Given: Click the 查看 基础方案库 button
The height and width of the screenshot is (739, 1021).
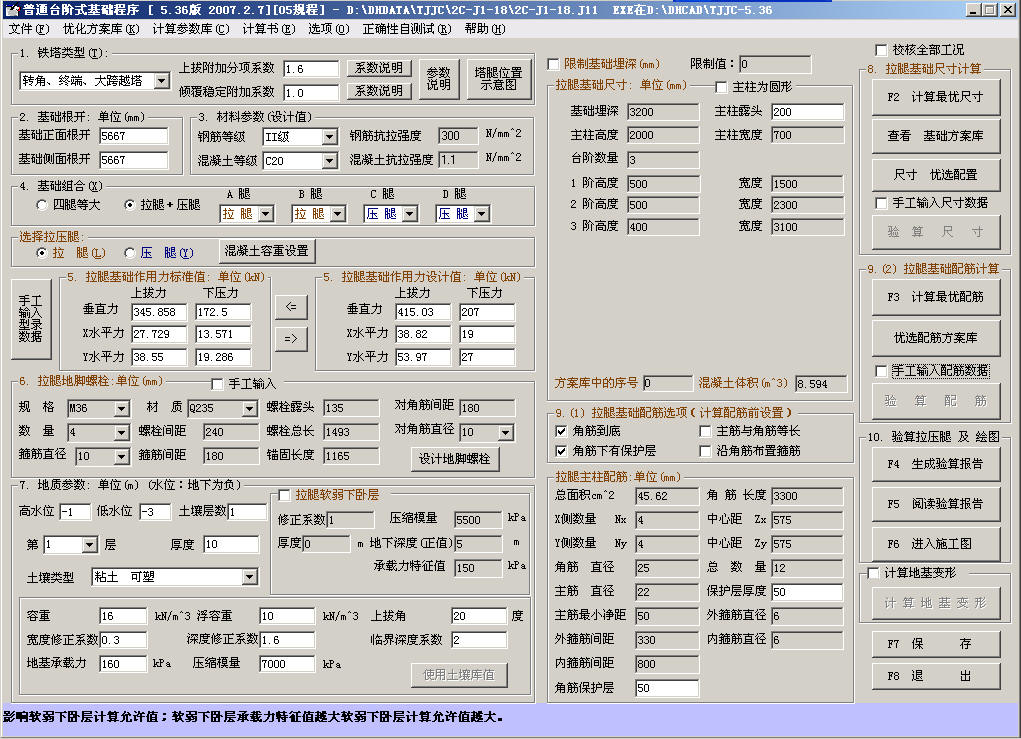Looking at the screenshot, I should click(x=936, y=135).
